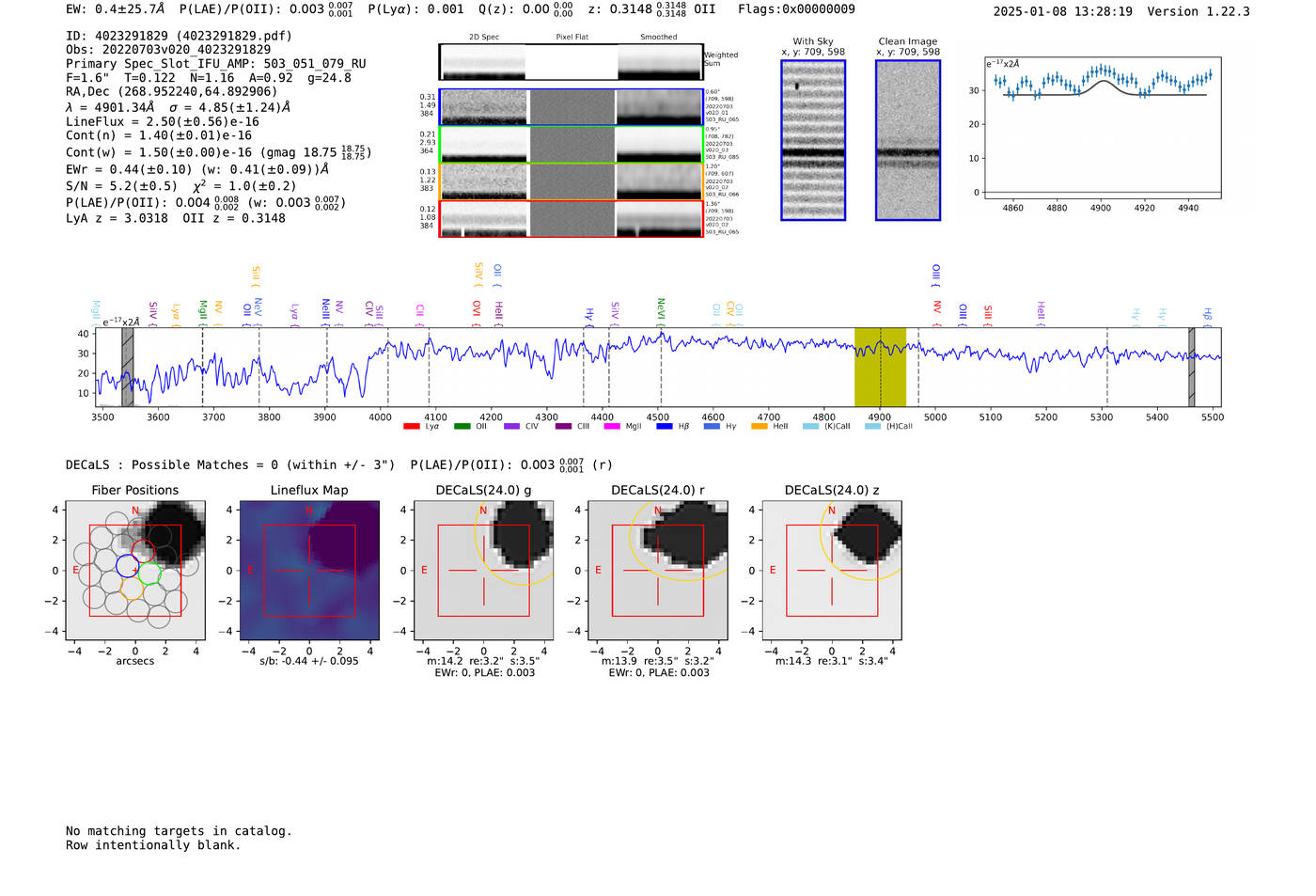This screenshot has width=1316, height=896.
Task: Select the red-bordered fiber spectrum row
Action: [572, 218]
